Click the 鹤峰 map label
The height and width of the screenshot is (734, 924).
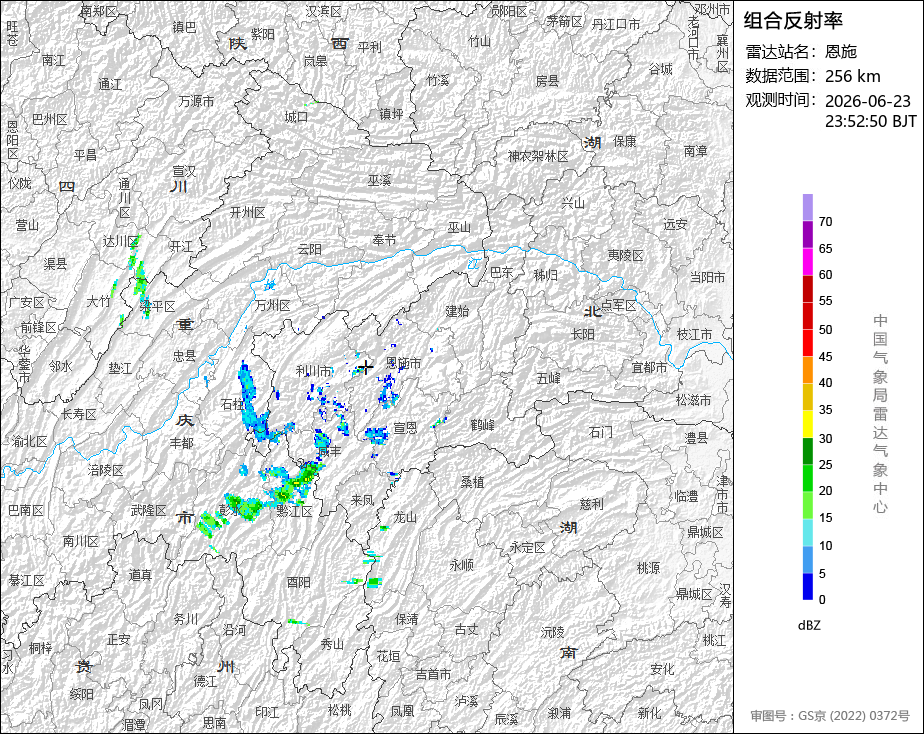pos(483,425)
